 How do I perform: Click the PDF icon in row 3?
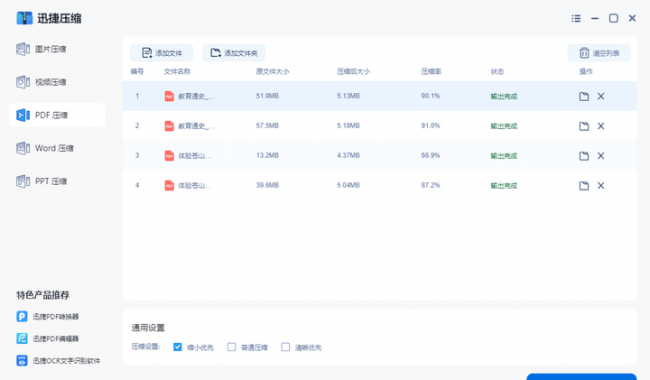(169, 156)
